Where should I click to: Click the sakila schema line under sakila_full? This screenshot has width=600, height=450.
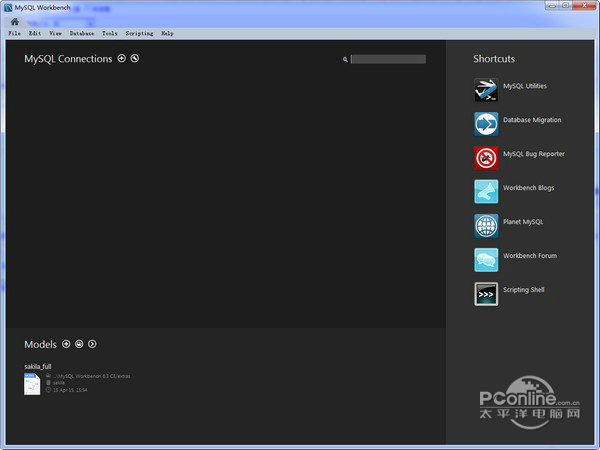[59, 383]
